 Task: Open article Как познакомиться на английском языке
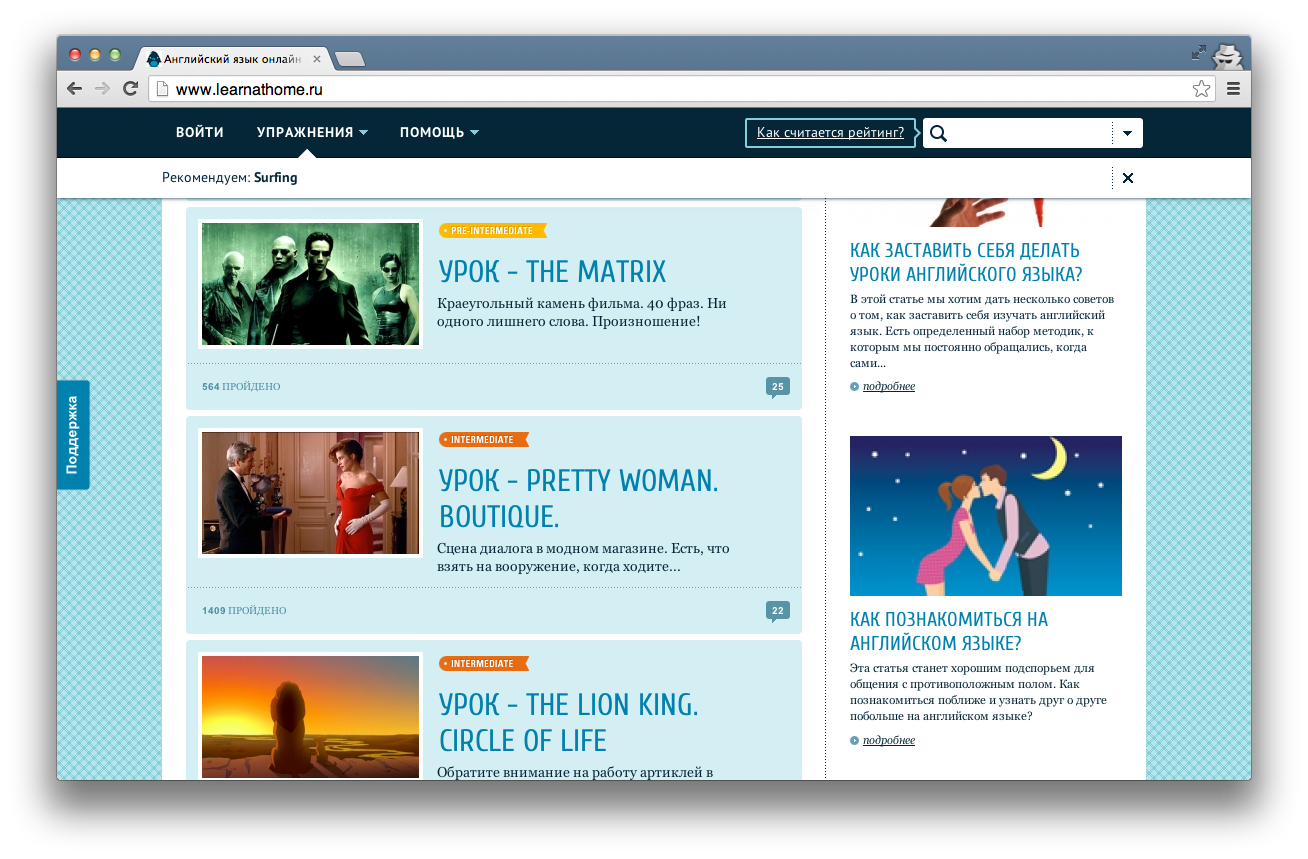pyautogui.click(x=949, y=631)
